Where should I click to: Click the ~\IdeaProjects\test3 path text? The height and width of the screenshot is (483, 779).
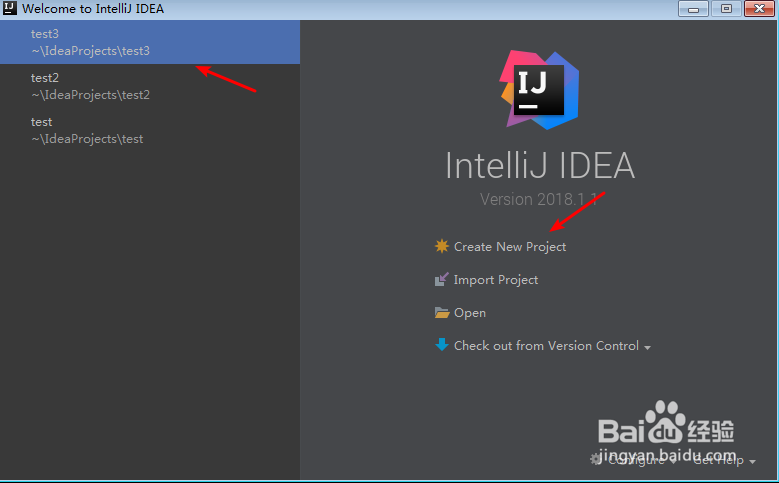[90, 51]
